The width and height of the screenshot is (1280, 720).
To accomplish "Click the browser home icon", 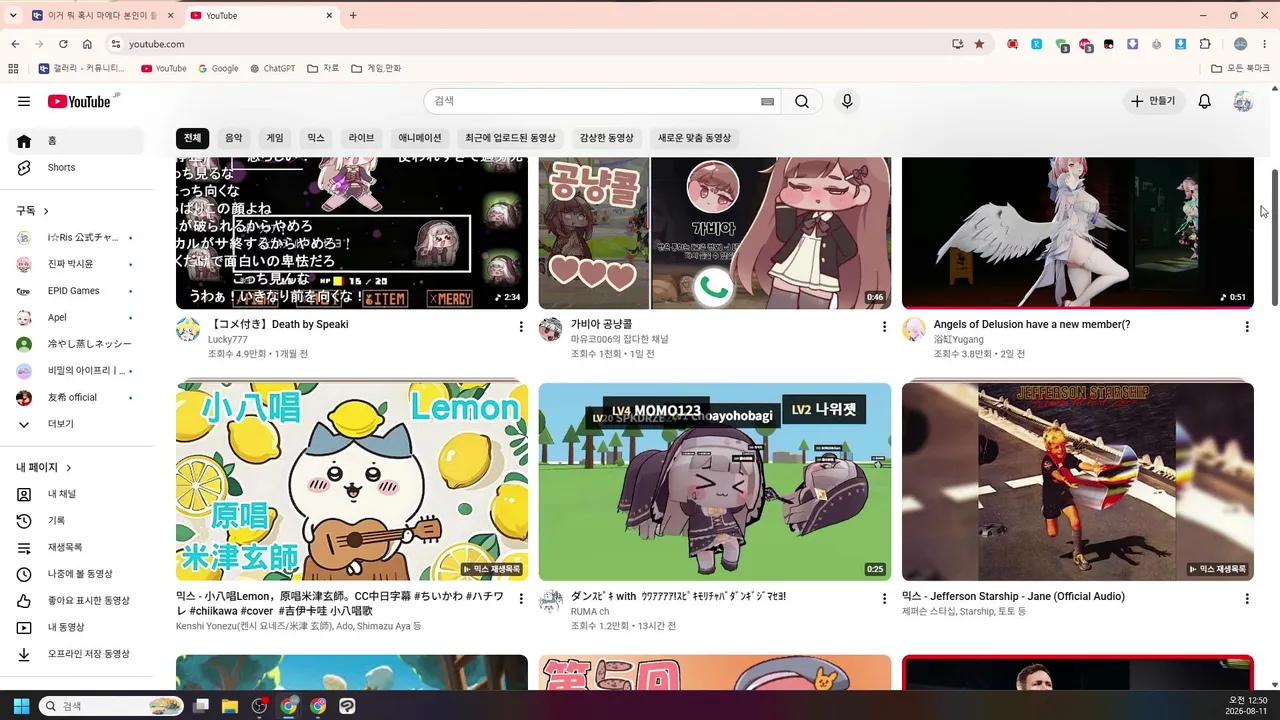I will (87, 44).
